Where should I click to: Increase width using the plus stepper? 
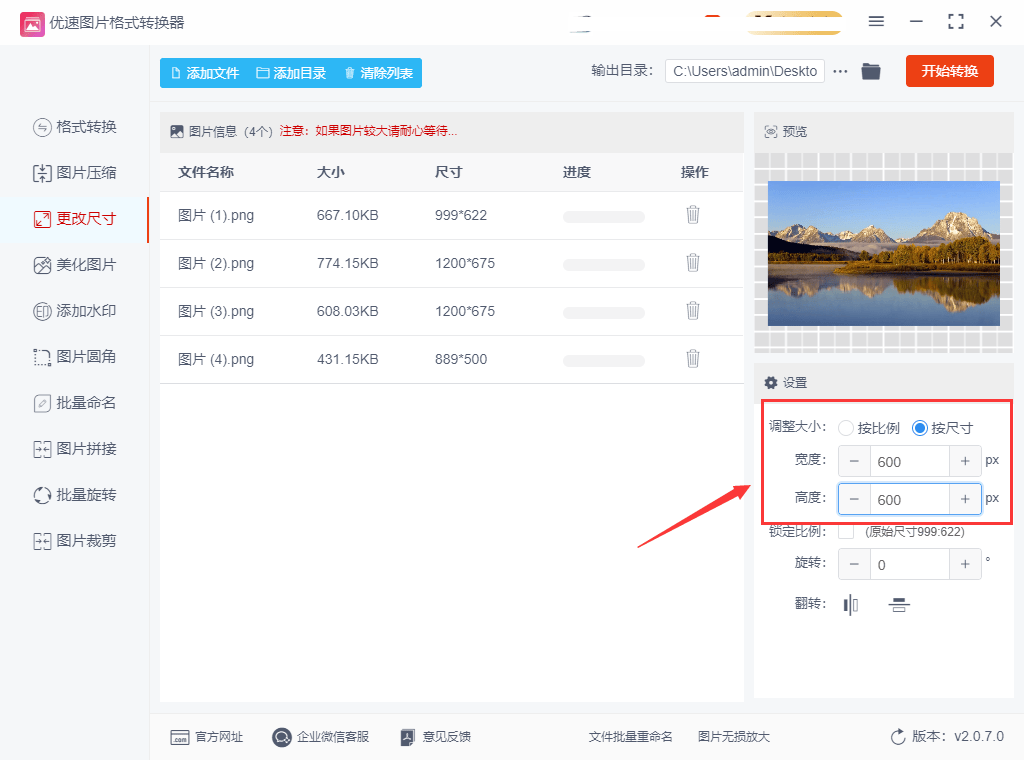coord(965,461)
